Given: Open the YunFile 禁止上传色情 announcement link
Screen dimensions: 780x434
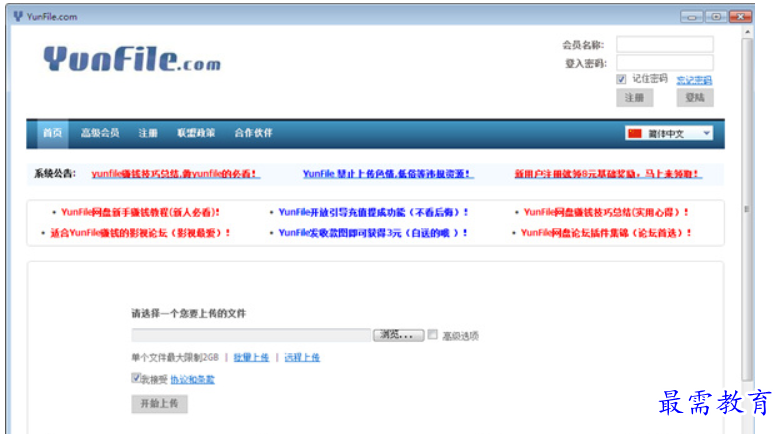Looking at the screenshot, I should pyautogui.click(x=388, y=174).
